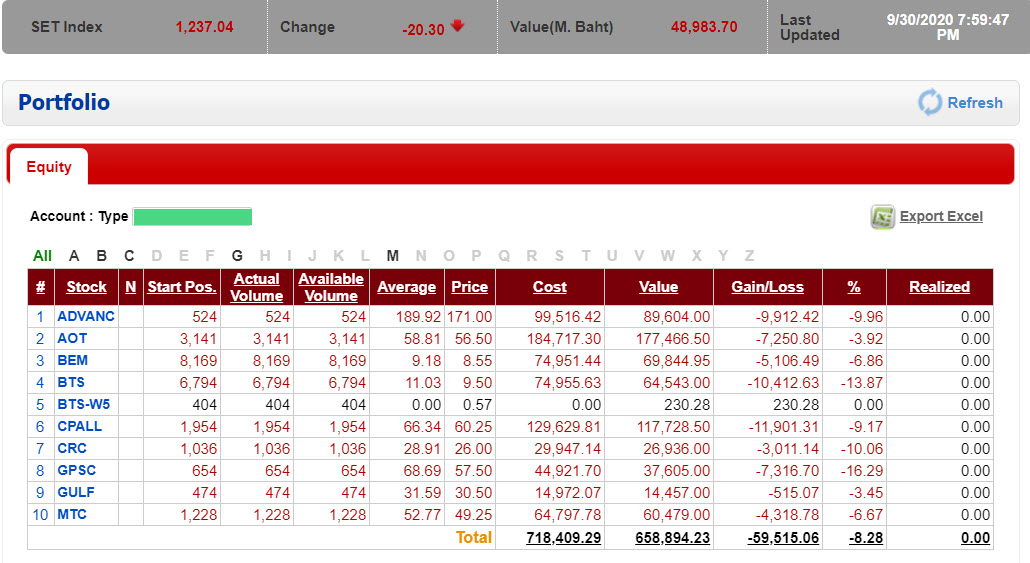1030x563 pixels.
Task: Sort by Gain/Loss column header
Action: (767, 287)
